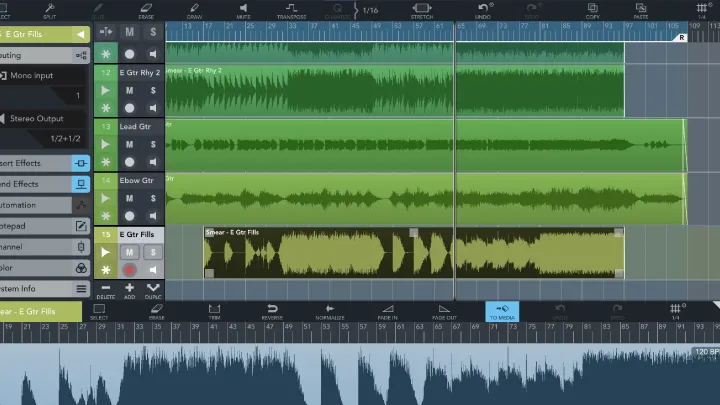Open the quantize 1/16 grid dropdown
Screen dimensions: 720x405
tap(370, 10)
